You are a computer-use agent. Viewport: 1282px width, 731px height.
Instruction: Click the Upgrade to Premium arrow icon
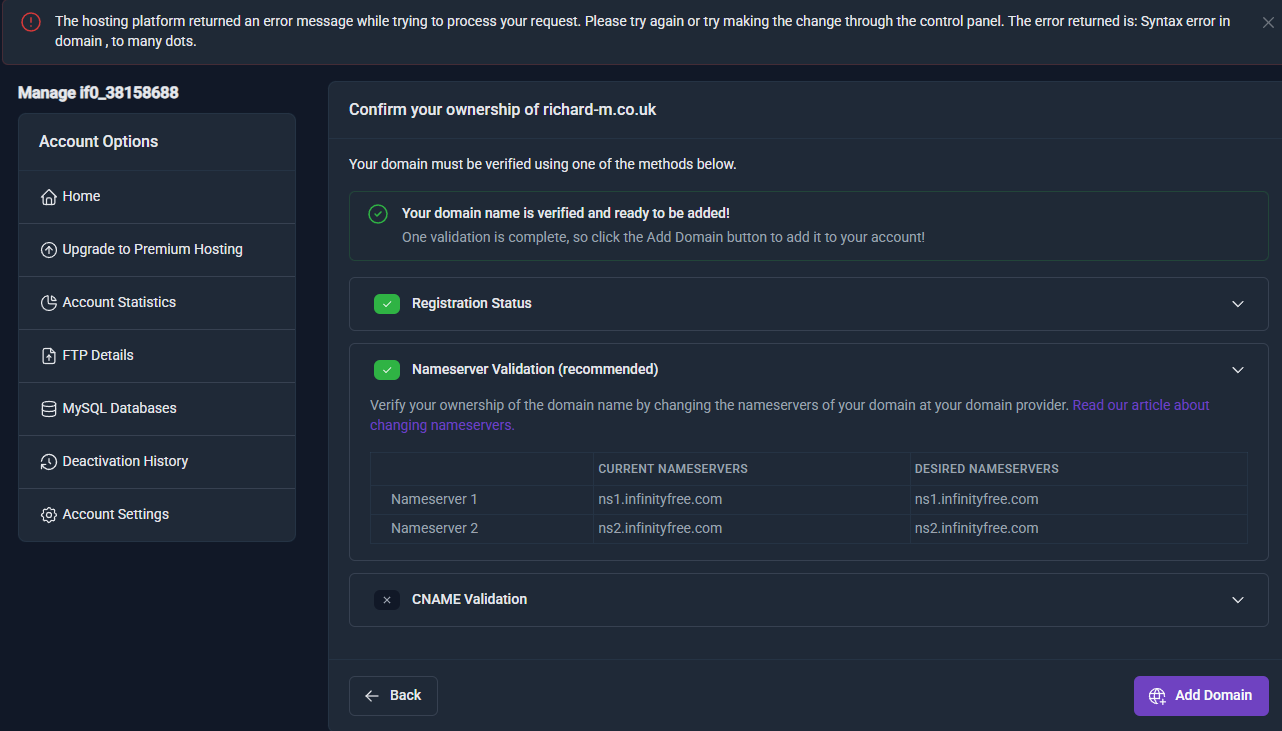[48, 250]
